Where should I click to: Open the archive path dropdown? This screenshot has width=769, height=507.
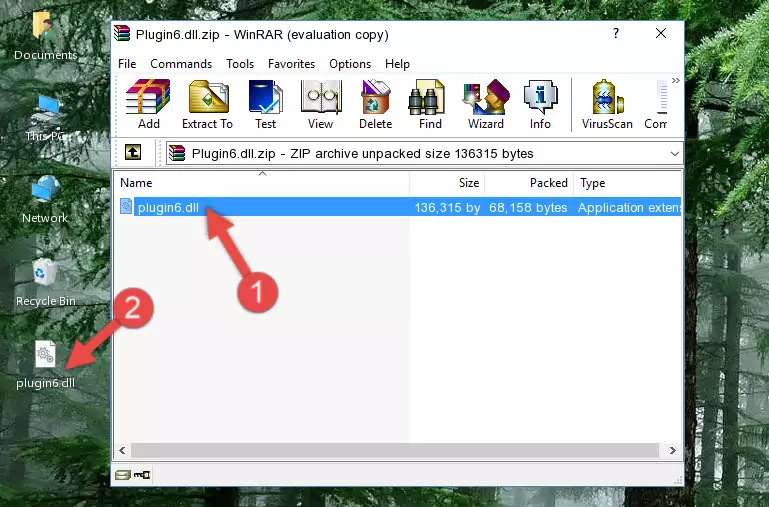click(x=674, y=153)
